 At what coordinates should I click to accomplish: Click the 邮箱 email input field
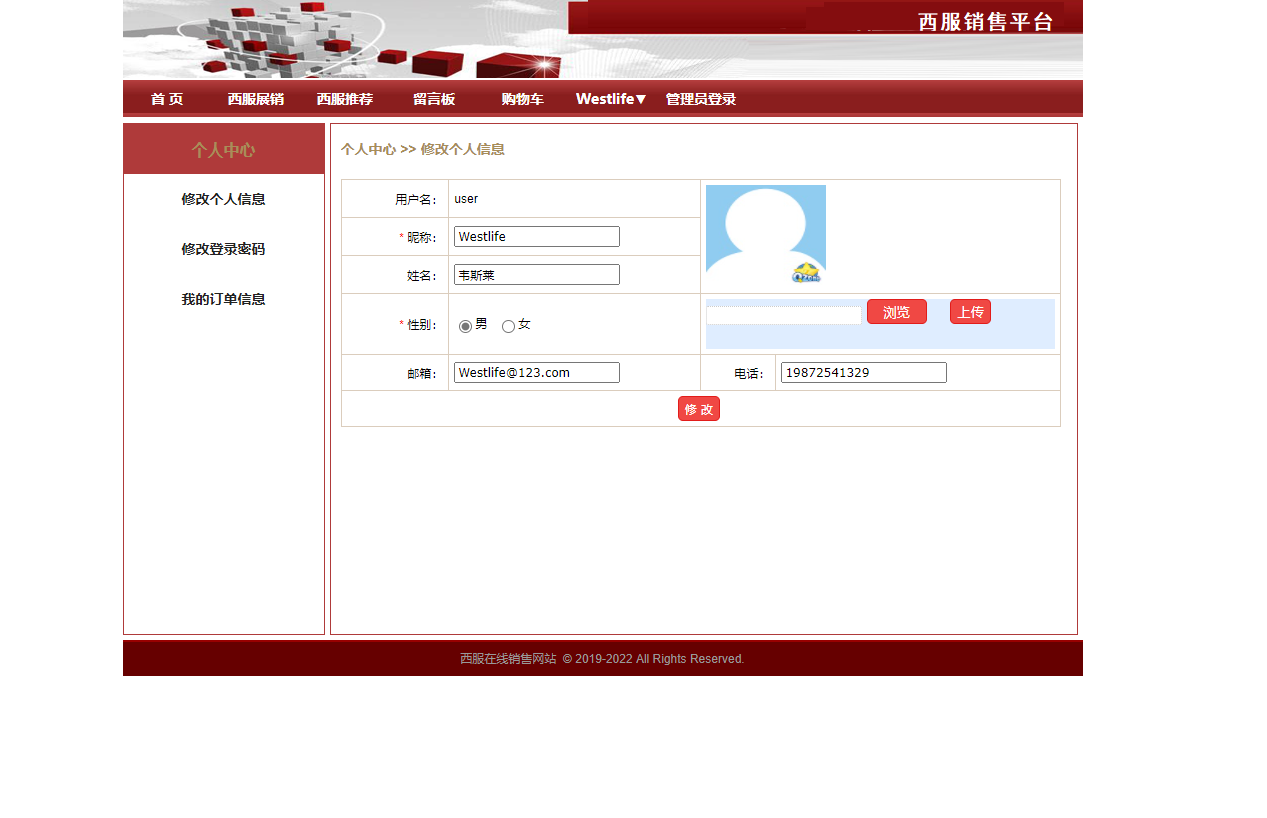536,372
